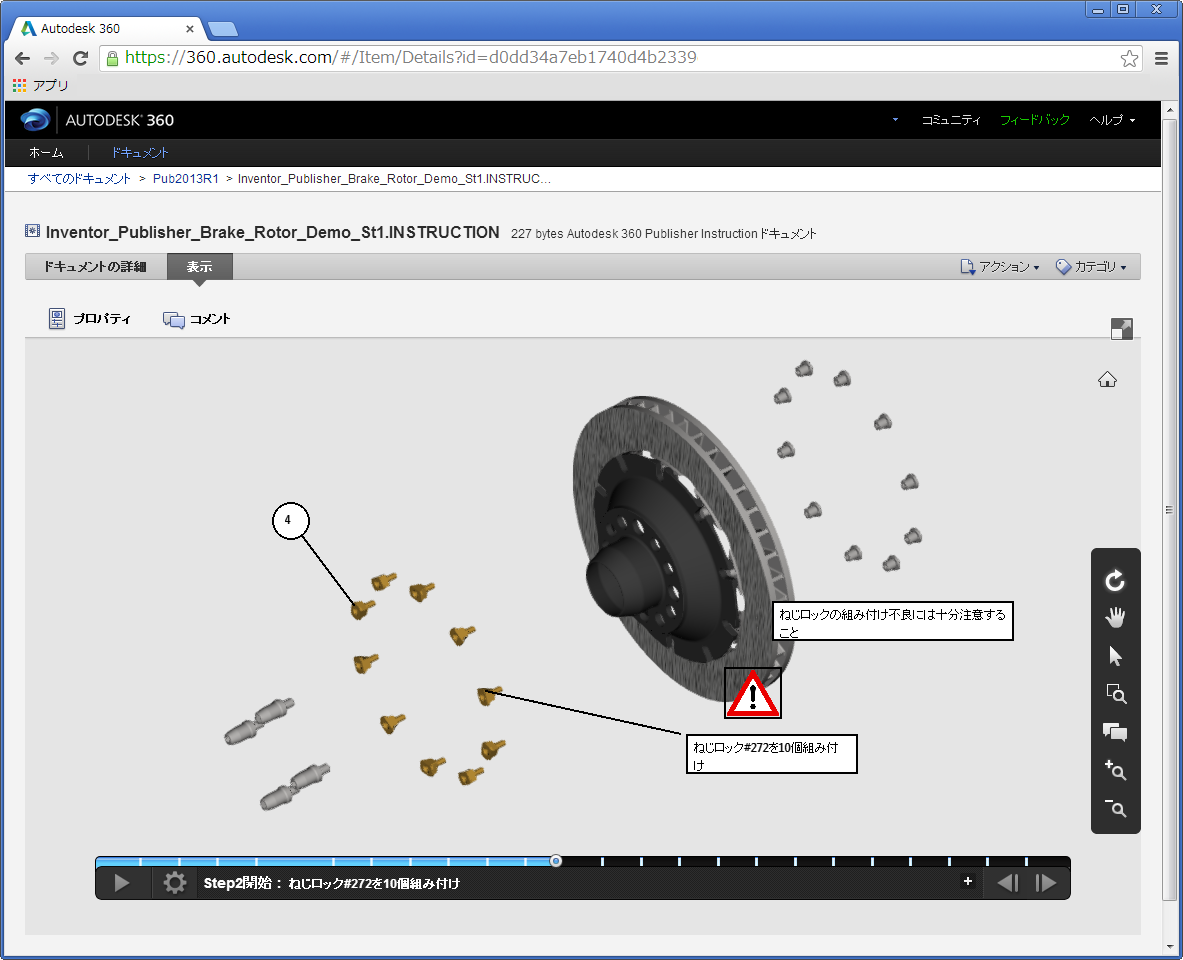Click the page vertical scrollbar
The width and height of the screenshot is (1183, 960).
tap(1169, 510)
